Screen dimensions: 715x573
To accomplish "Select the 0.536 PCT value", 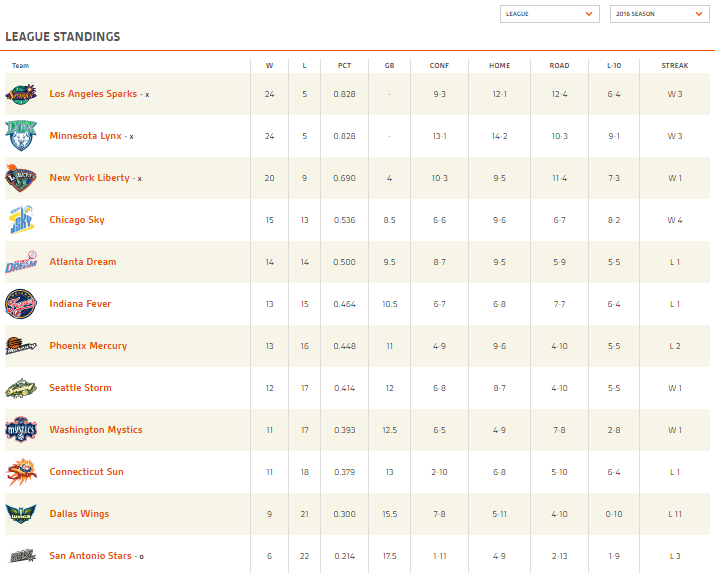I will (x=344, y=220).
